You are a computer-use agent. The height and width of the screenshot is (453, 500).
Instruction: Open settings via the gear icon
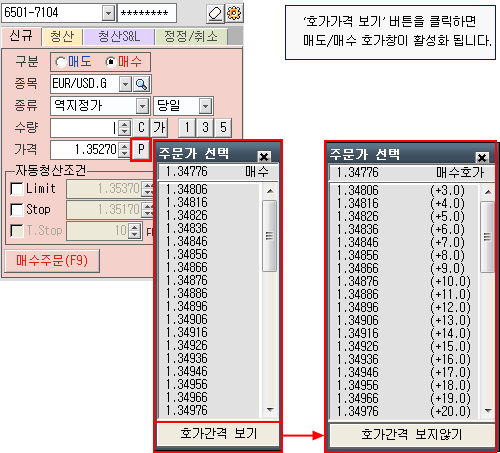point(234,13)
